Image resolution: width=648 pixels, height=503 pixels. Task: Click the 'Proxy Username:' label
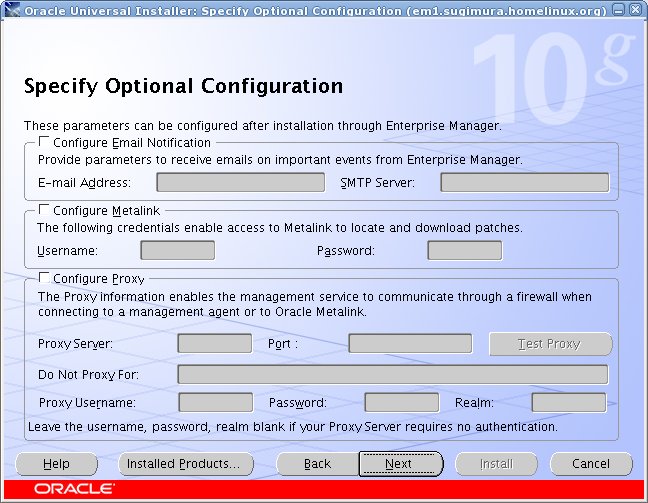coord(87,403)
